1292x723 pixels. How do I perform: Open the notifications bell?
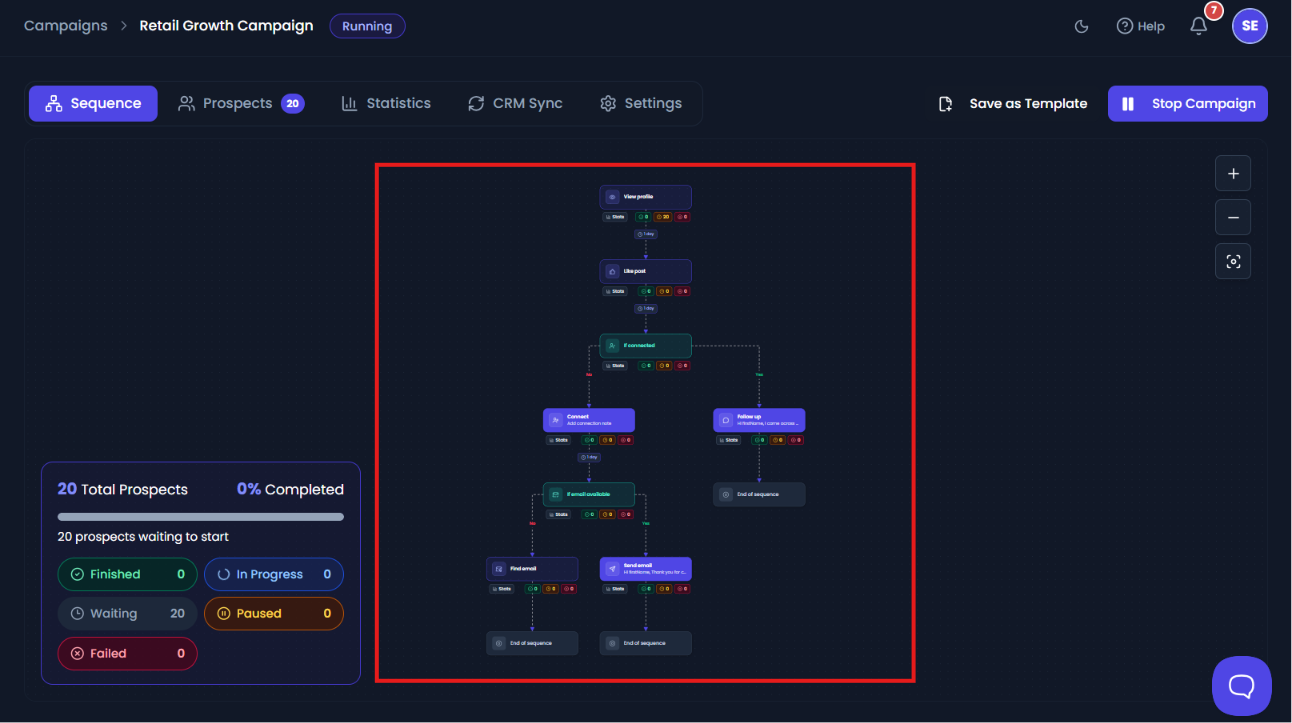pos(1198,26)
